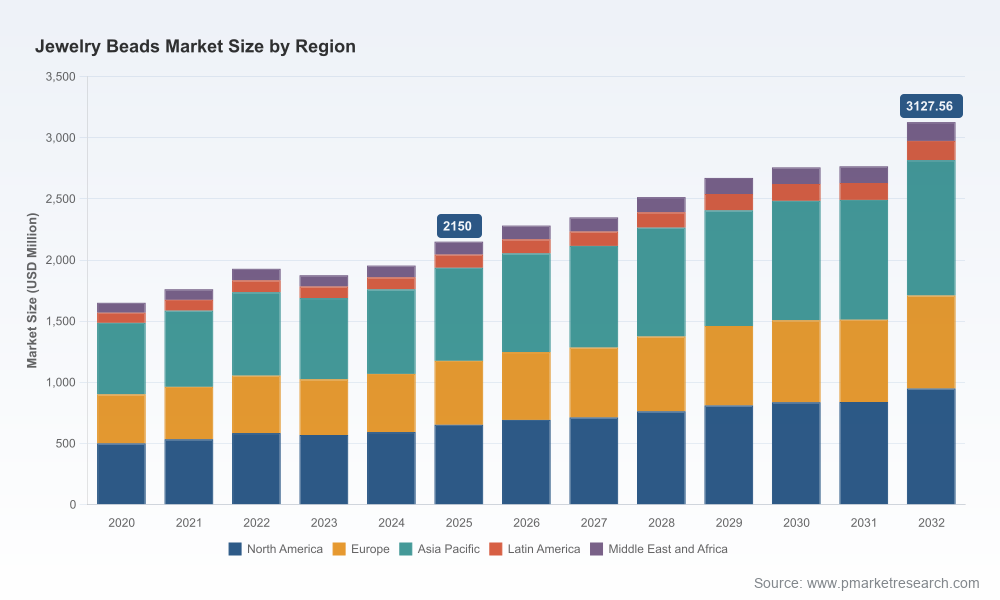Click the 2030 x-axis label

click(x=797, y=523)
